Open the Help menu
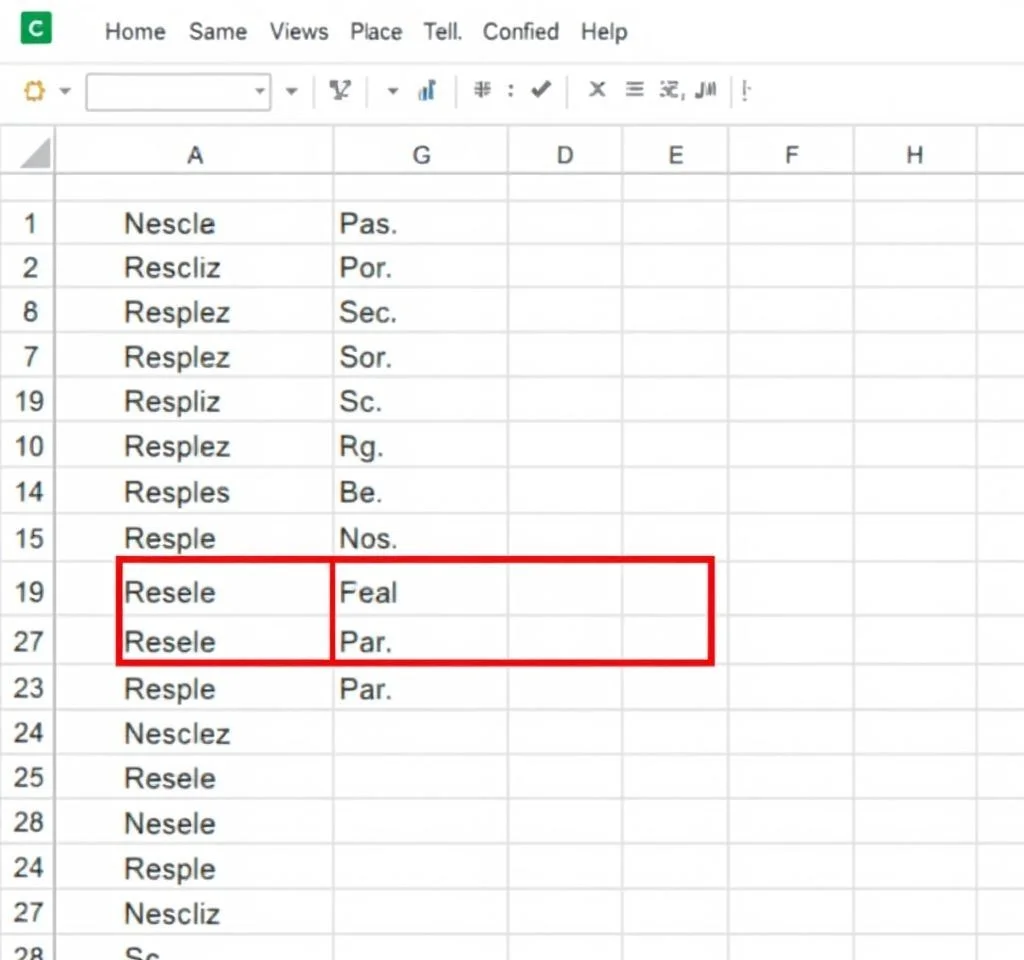Image resolution: width=1024 pixels, height=960 pixels. [x=604, y=32]
